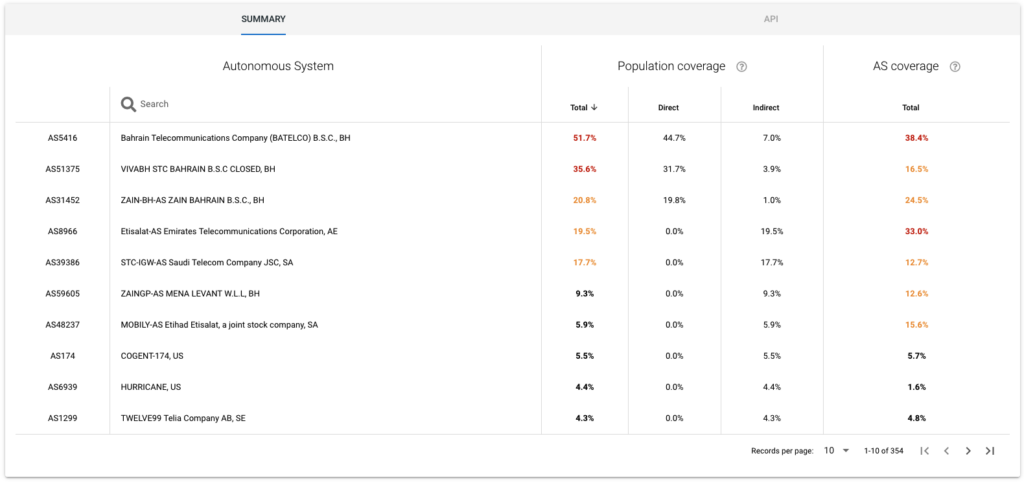
Task: Toggle sort arrow on population Total column
Action: [594, 107]
